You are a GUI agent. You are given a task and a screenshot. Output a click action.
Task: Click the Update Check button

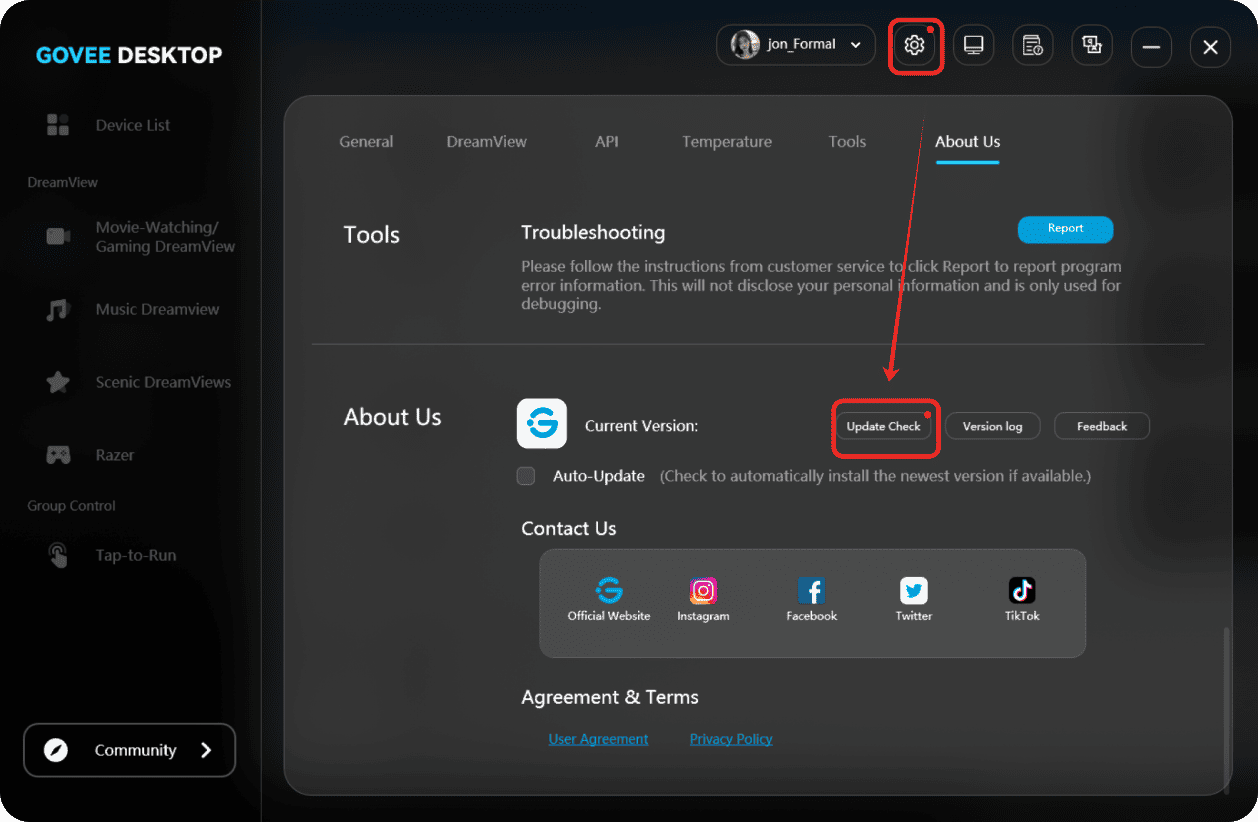883,426
